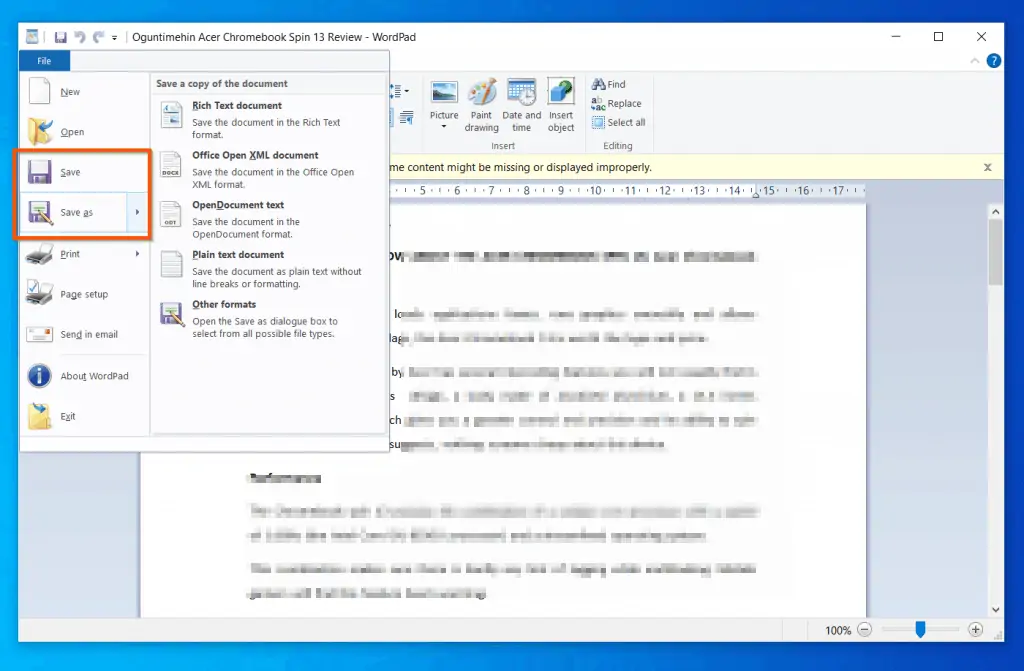Click Select all in Editing group
Screen dimensions: 1024x671
(x=625, y=122)
